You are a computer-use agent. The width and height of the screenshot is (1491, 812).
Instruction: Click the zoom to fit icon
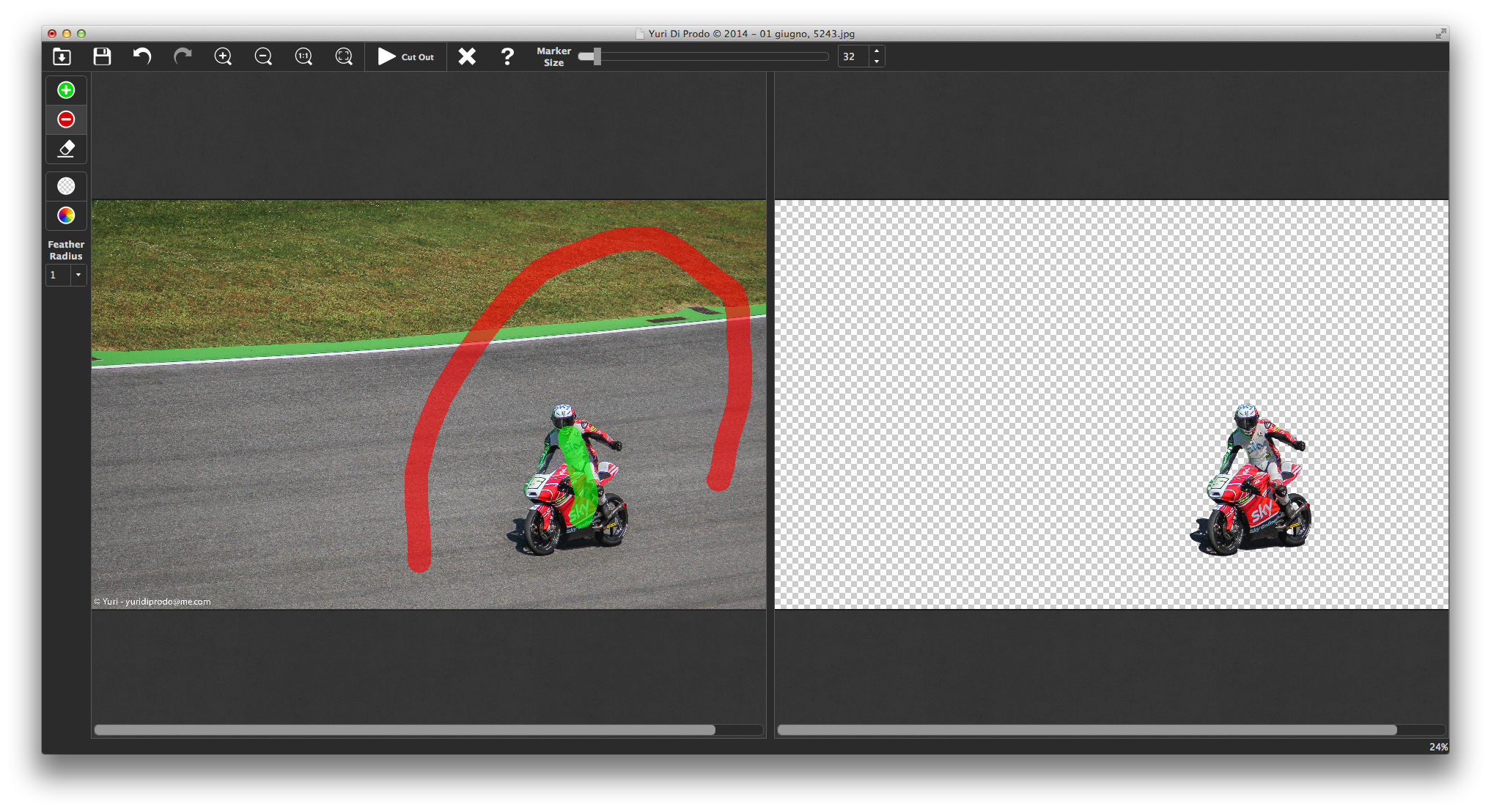tap(344, 56)
